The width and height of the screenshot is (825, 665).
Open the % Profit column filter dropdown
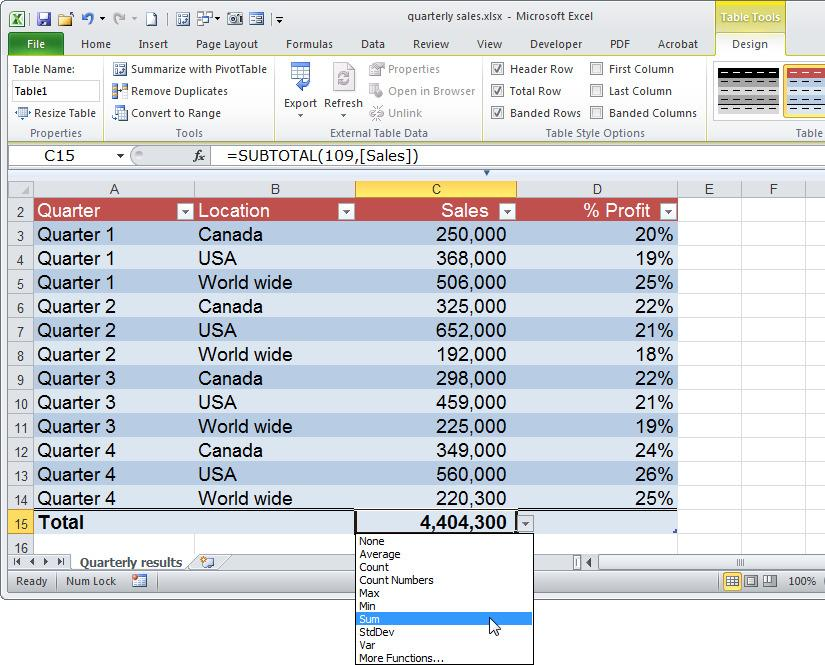(668, 211)
